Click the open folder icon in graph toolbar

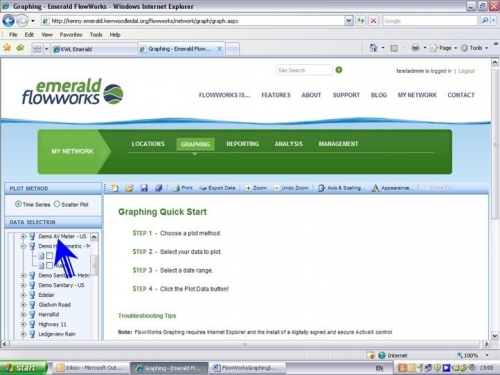click(129, 188)
